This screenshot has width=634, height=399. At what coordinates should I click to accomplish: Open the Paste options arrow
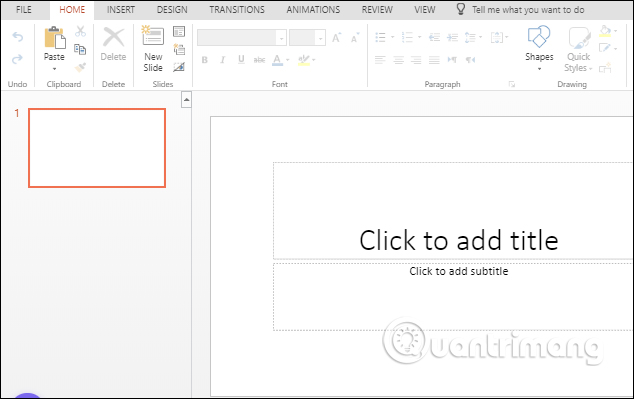coord(54,69)
